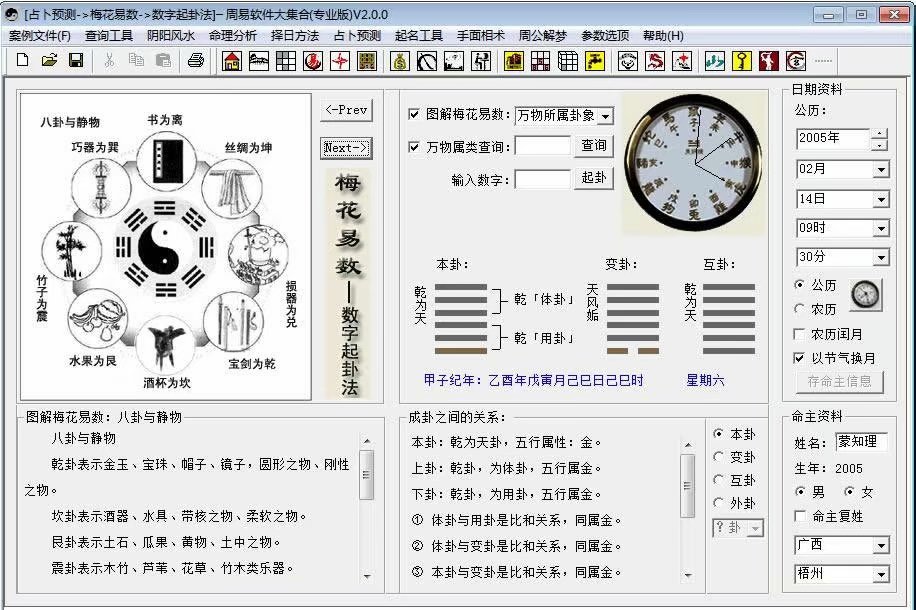Click the Next-> button
The height and width of the screenshot is (610, 916).
tap(346, 148)
